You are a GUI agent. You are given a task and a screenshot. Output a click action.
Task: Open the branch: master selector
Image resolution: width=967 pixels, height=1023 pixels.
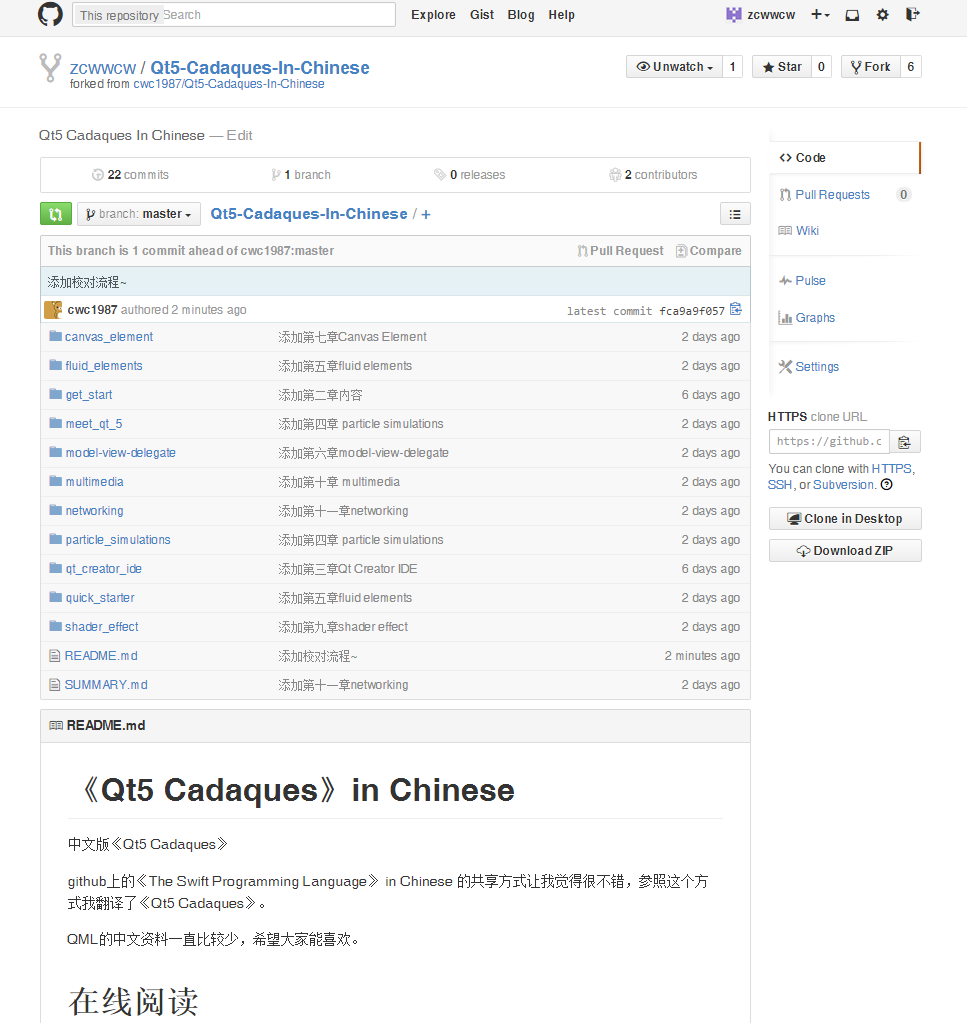click(138, 214)
